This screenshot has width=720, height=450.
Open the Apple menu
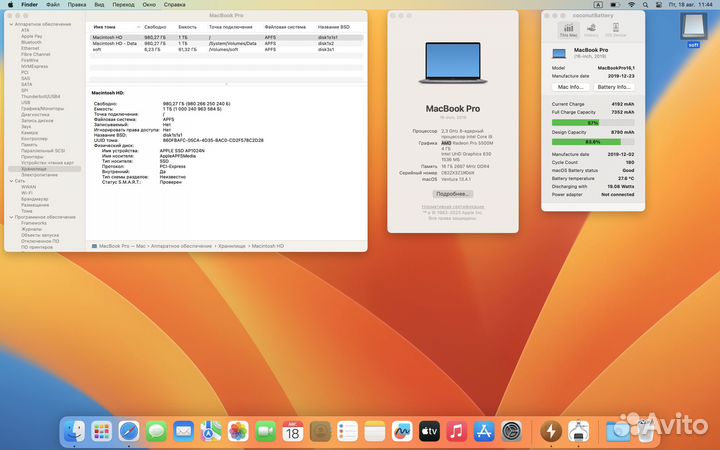point(10,5)
